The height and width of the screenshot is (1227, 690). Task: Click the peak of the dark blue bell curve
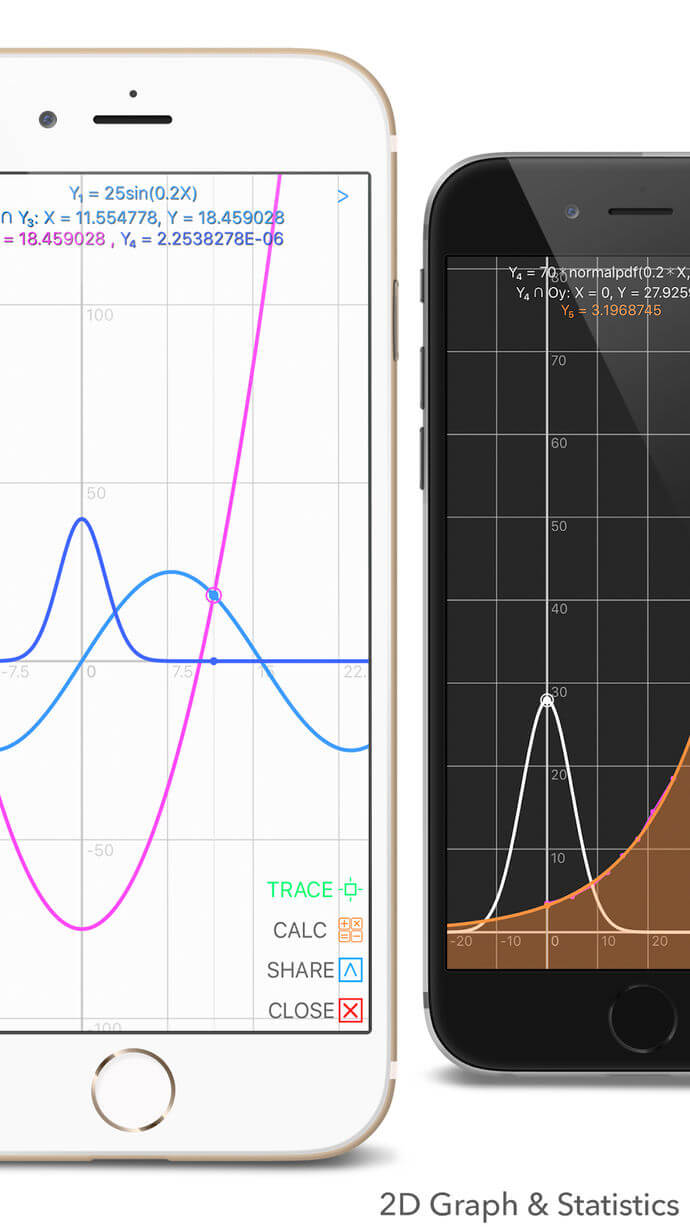click(82, 519)
